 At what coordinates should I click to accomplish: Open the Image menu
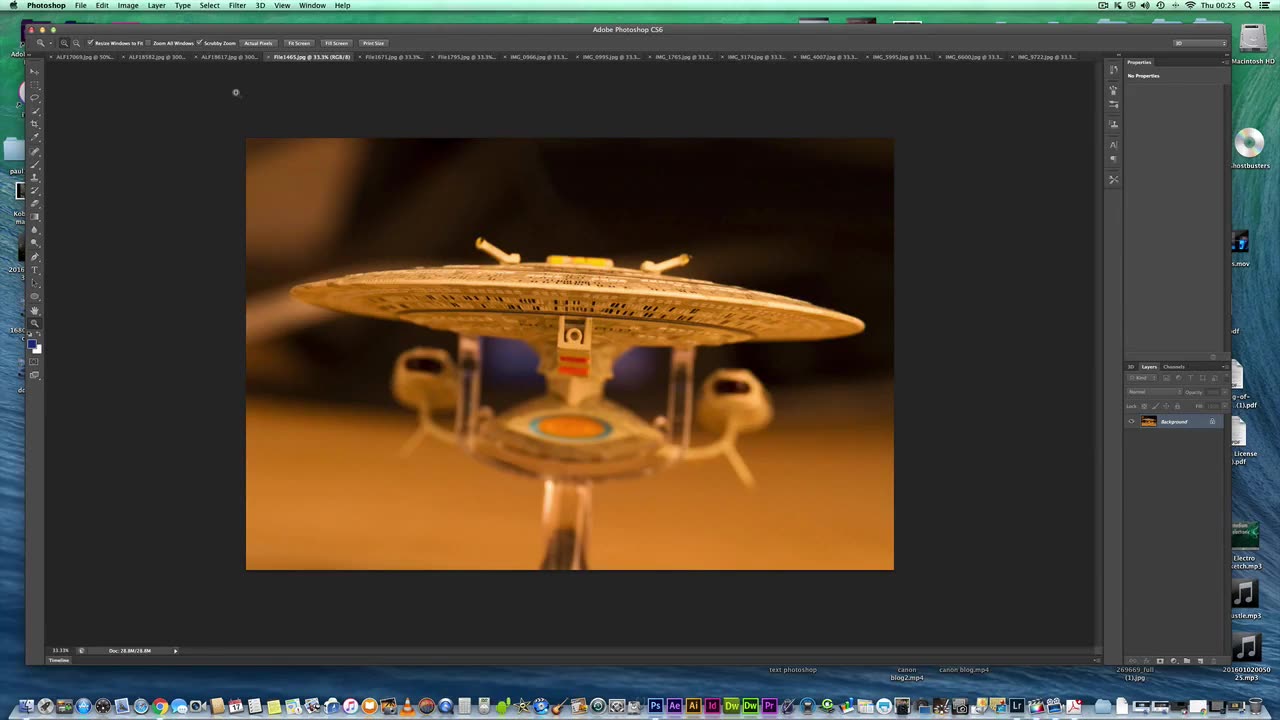[x=128, y=6]
